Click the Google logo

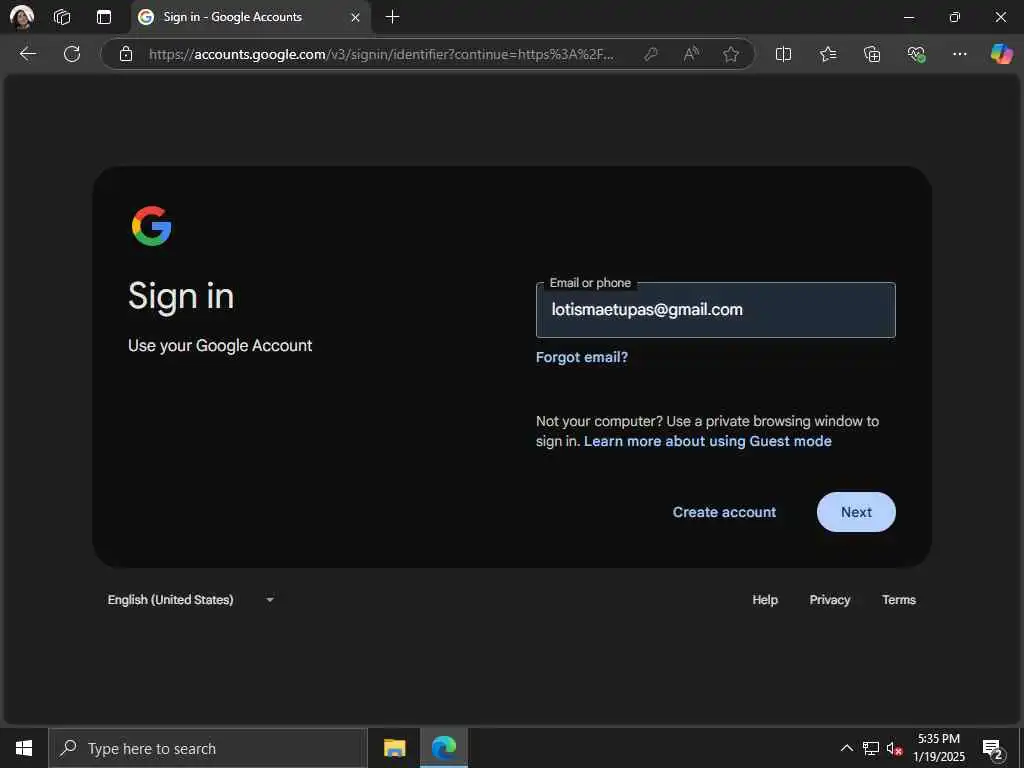point(152,226)
